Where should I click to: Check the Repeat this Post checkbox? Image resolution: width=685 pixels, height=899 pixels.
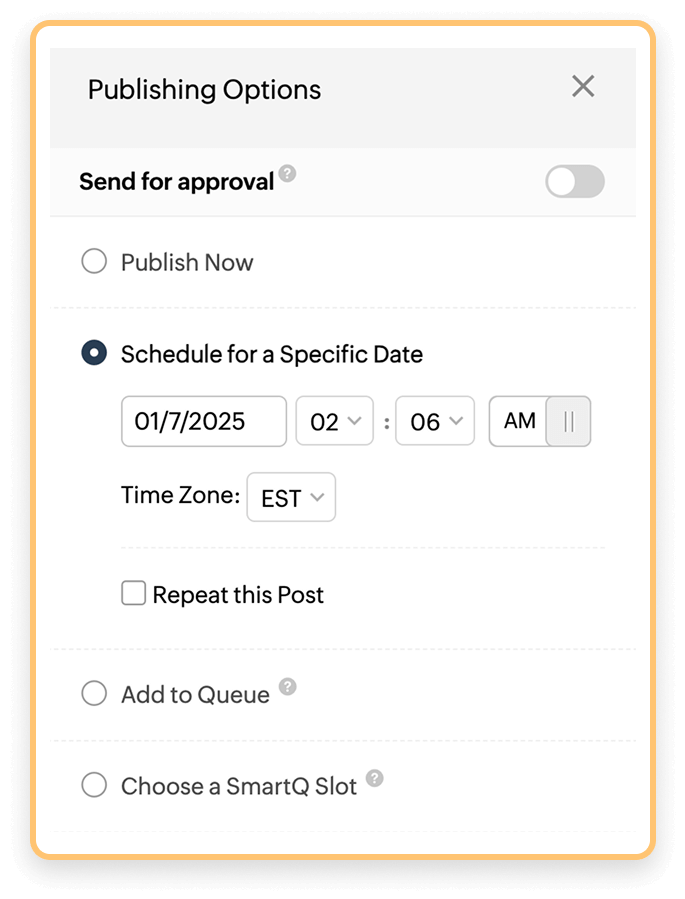pos(133,593)
